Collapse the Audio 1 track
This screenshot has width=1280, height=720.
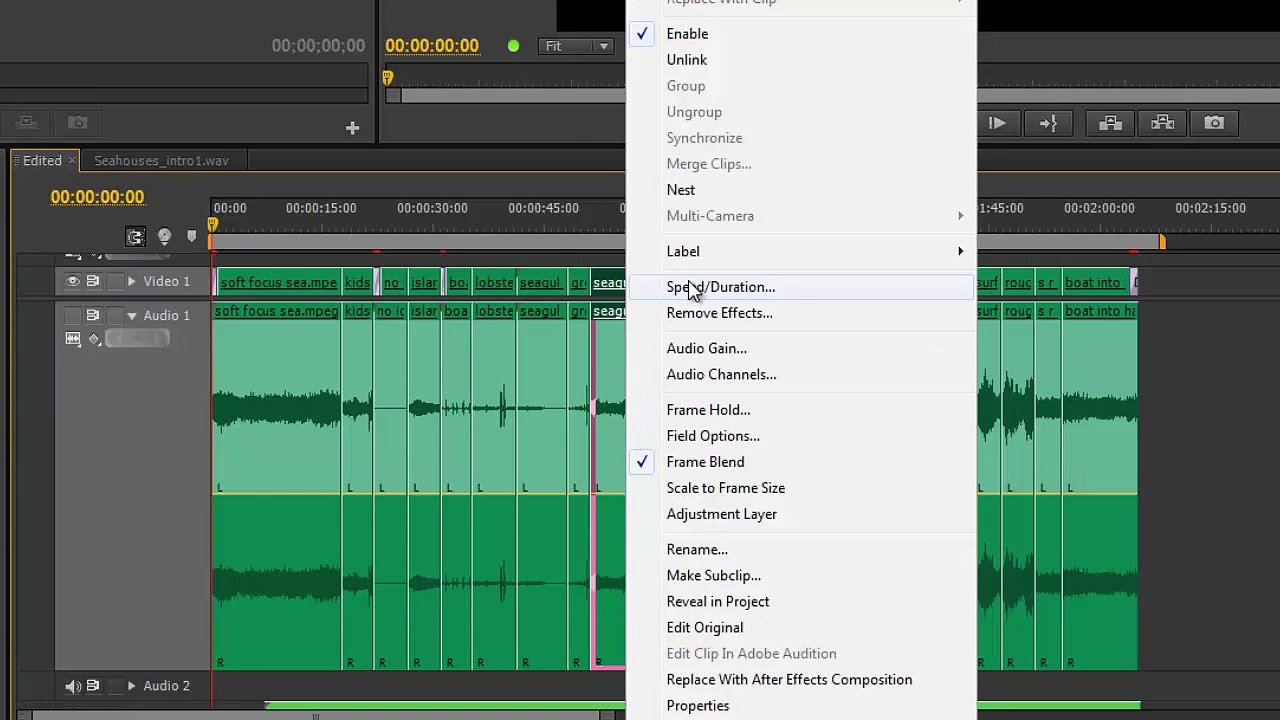(x=131, y=316)
